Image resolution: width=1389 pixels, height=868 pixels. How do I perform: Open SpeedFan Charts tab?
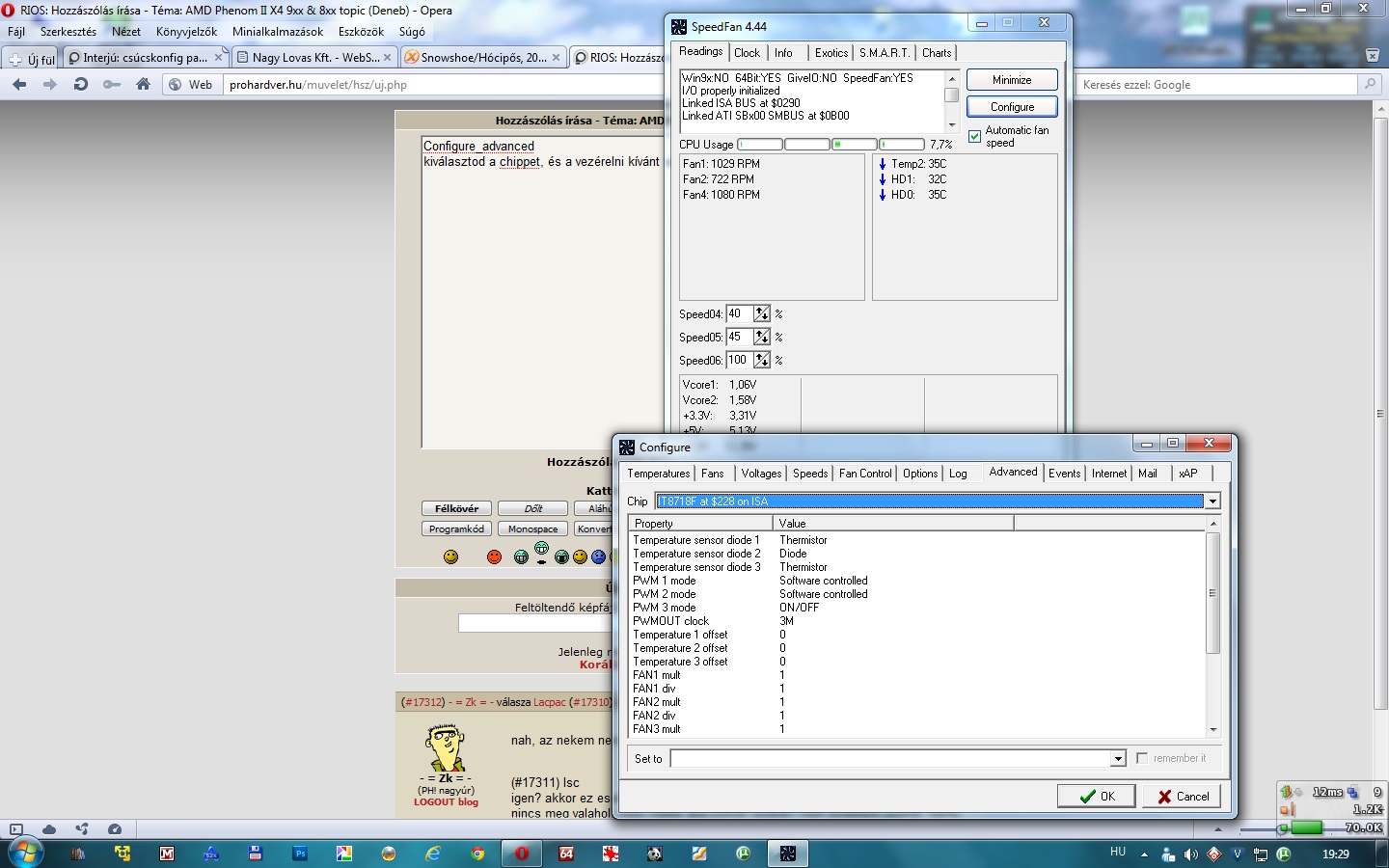(936, 53)
